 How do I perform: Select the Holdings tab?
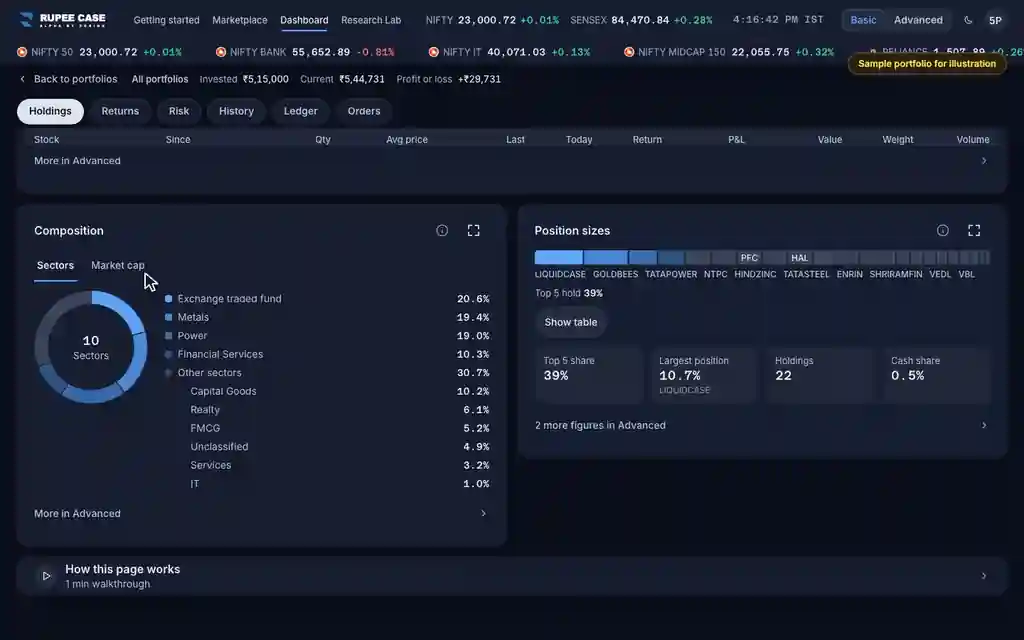(x=50, y=111)
